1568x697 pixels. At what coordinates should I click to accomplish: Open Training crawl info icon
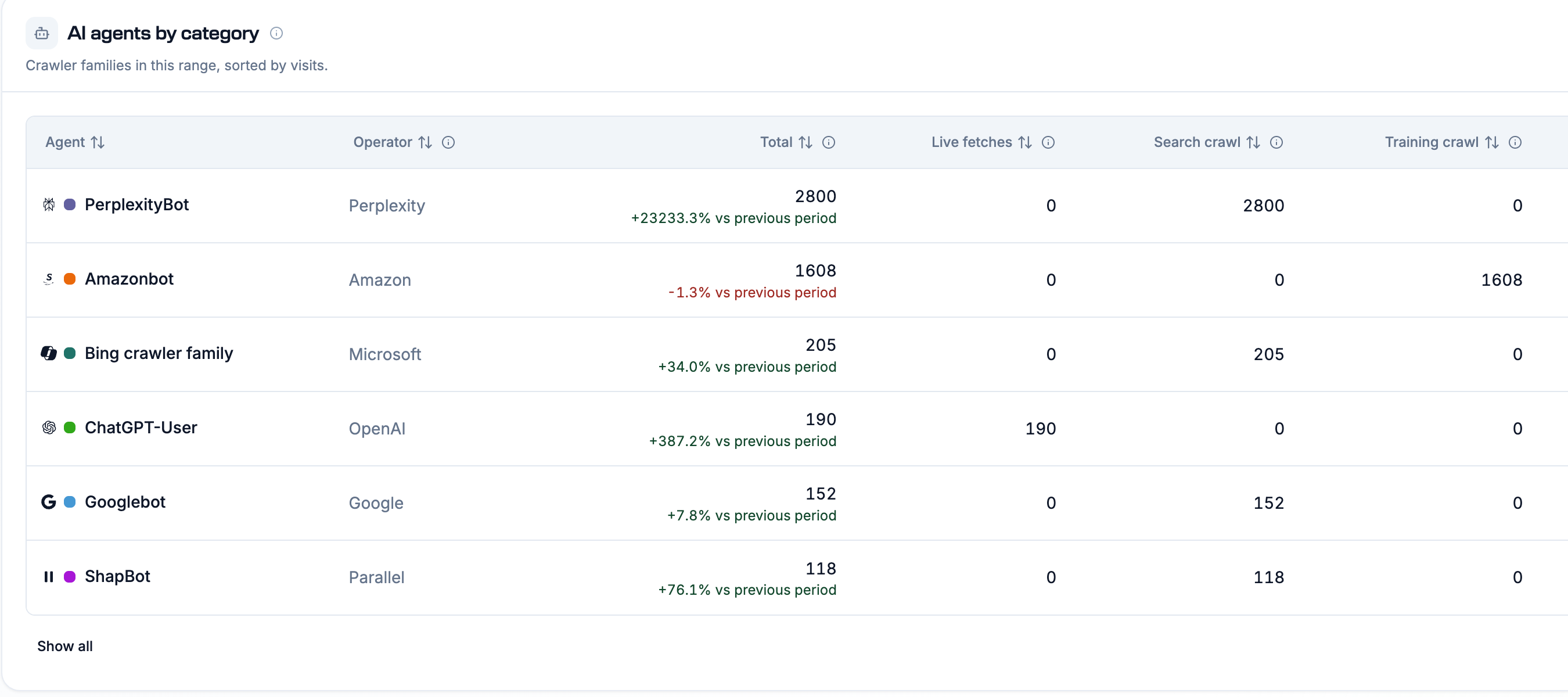1515,142
